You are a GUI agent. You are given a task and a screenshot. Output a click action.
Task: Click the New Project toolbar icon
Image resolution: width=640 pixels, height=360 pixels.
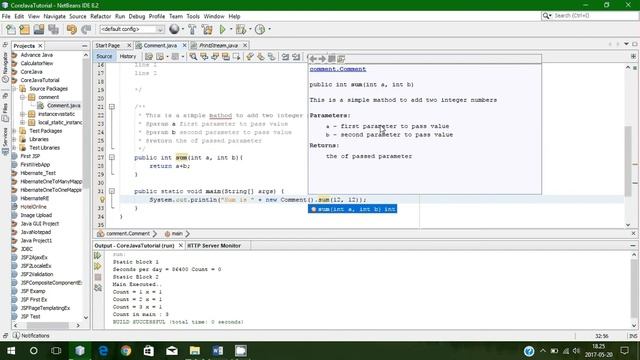(x=24, y=29)
